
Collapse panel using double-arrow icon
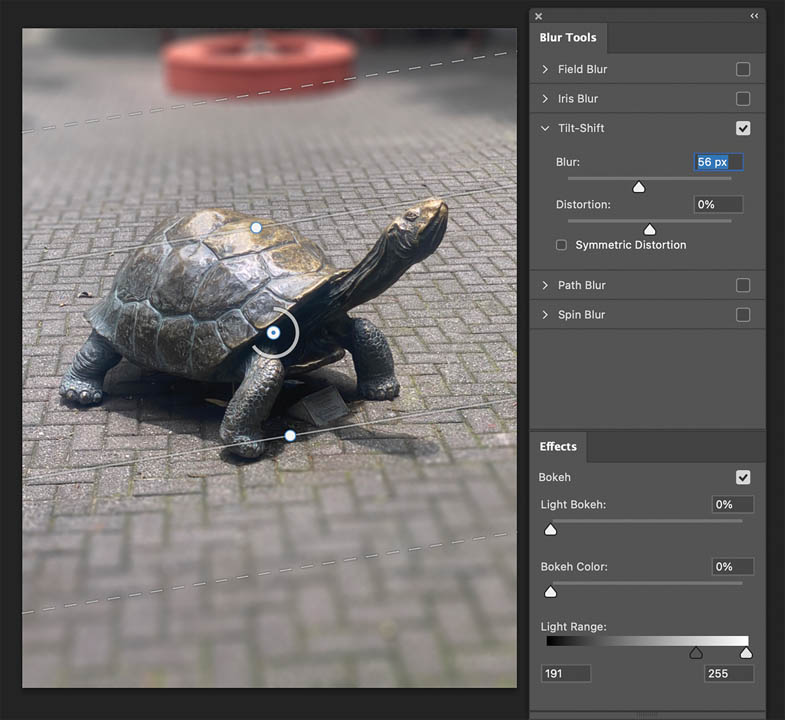tap(754, 16)
